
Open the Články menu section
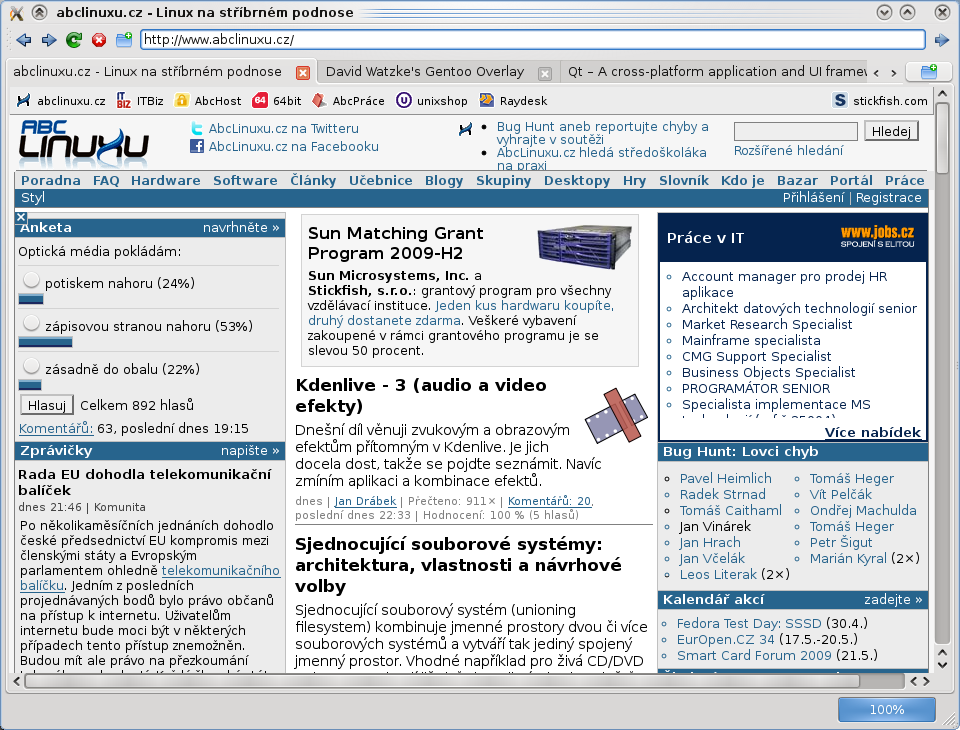click(x=313, y=181)
